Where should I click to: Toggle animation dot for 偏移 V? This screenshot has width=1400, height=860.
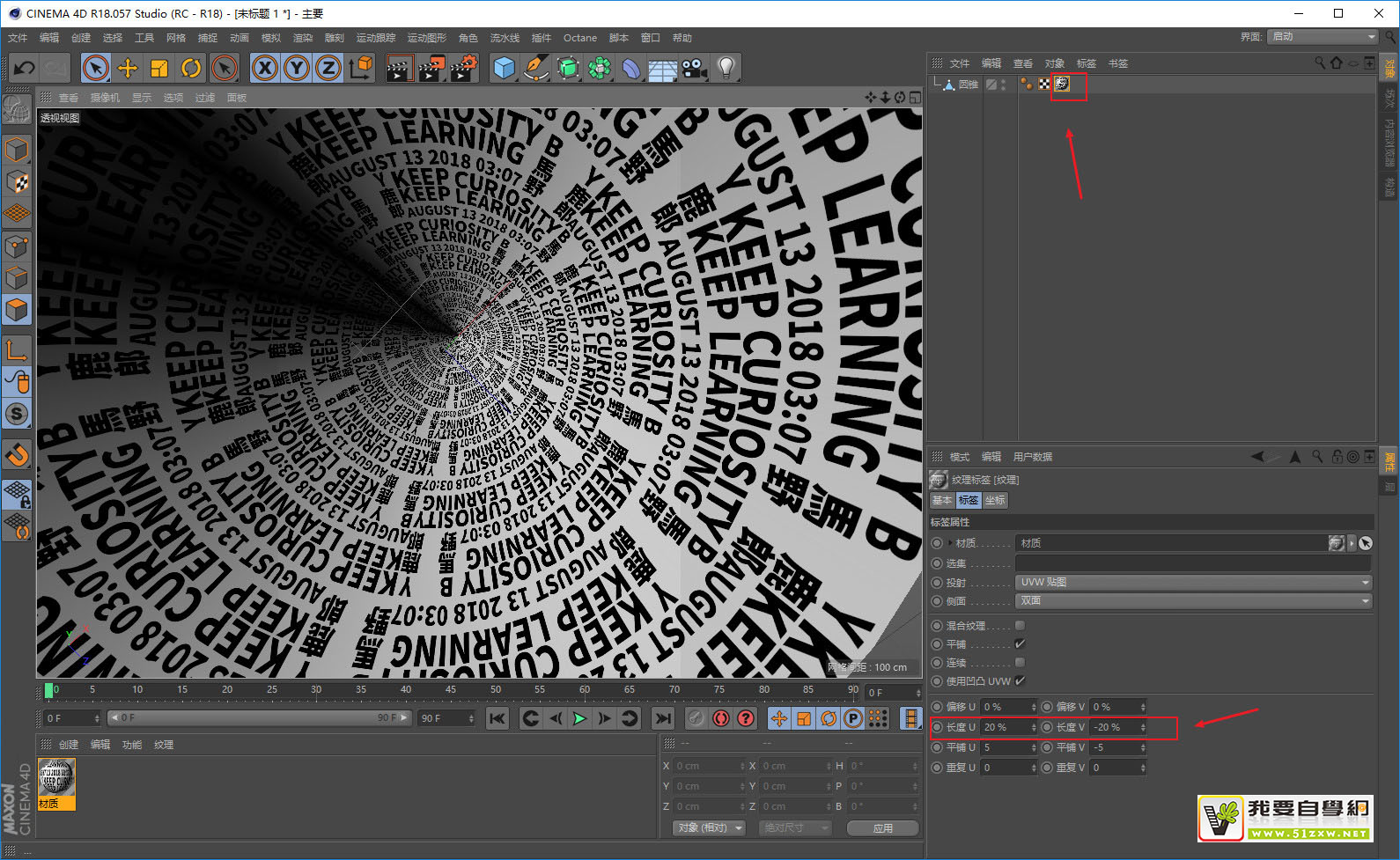(1047, 707)
